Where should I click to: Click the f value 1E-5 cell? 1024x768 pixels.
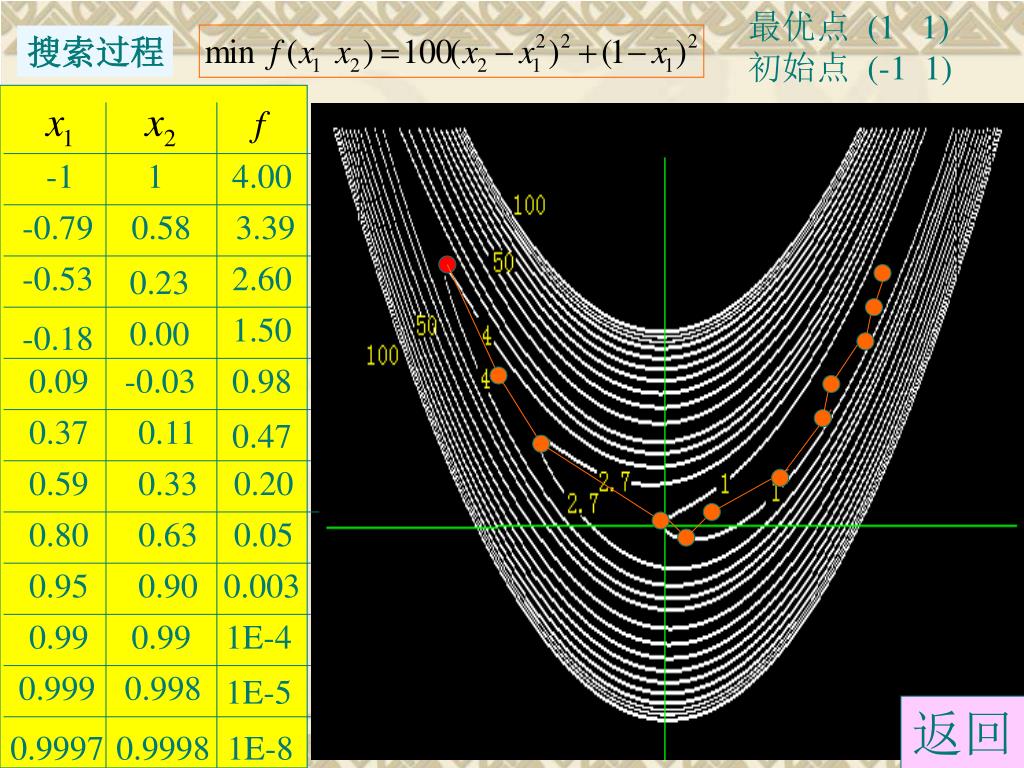pos(260,692)
